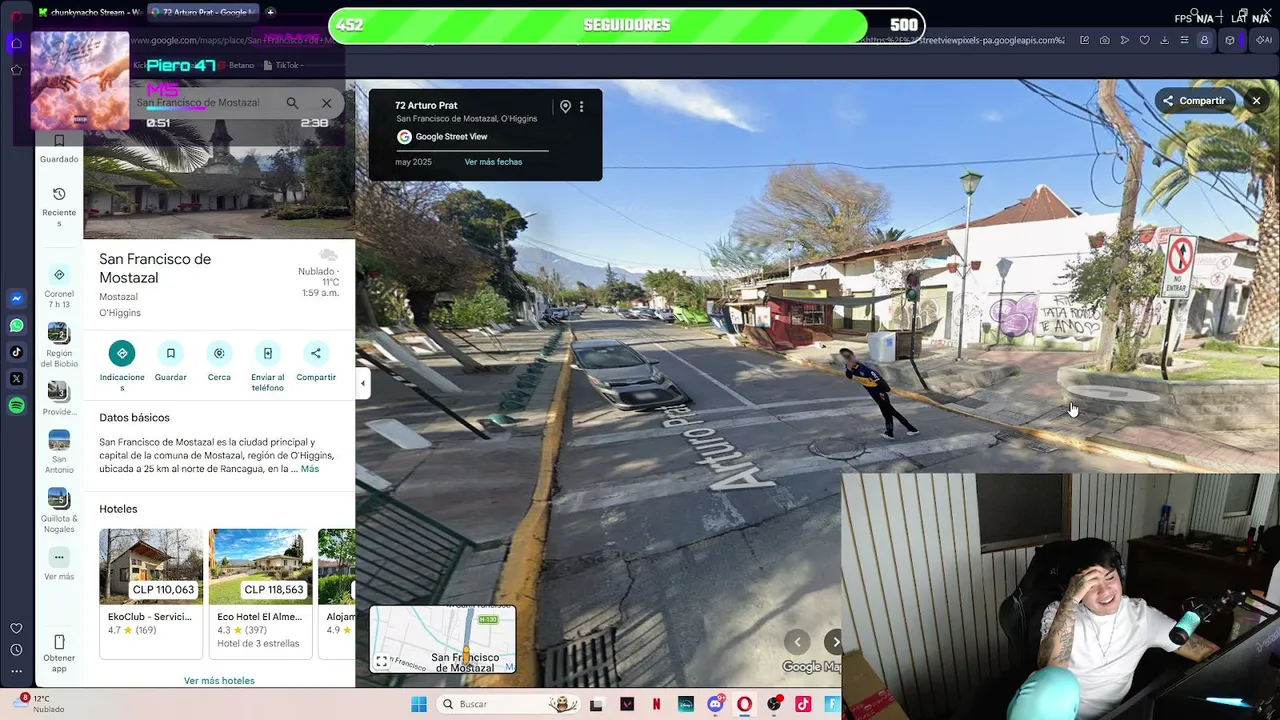Click the Betano bookmark in bookmarks bar
This screenshot has height=720, width=1280.
pyautogui.click(x=234, y=65)
